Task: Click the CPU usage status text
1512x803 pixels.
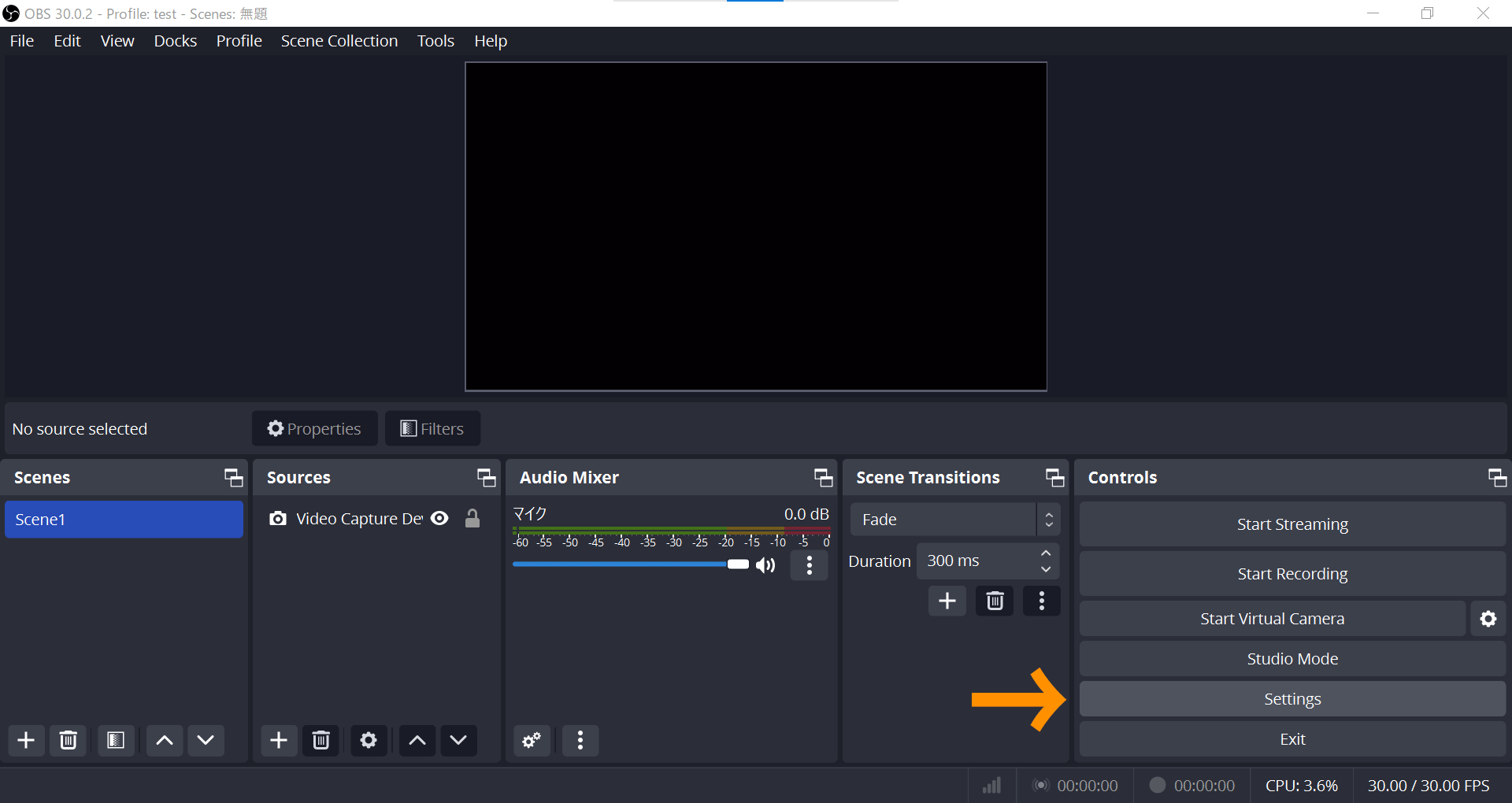Action: 1301,786
